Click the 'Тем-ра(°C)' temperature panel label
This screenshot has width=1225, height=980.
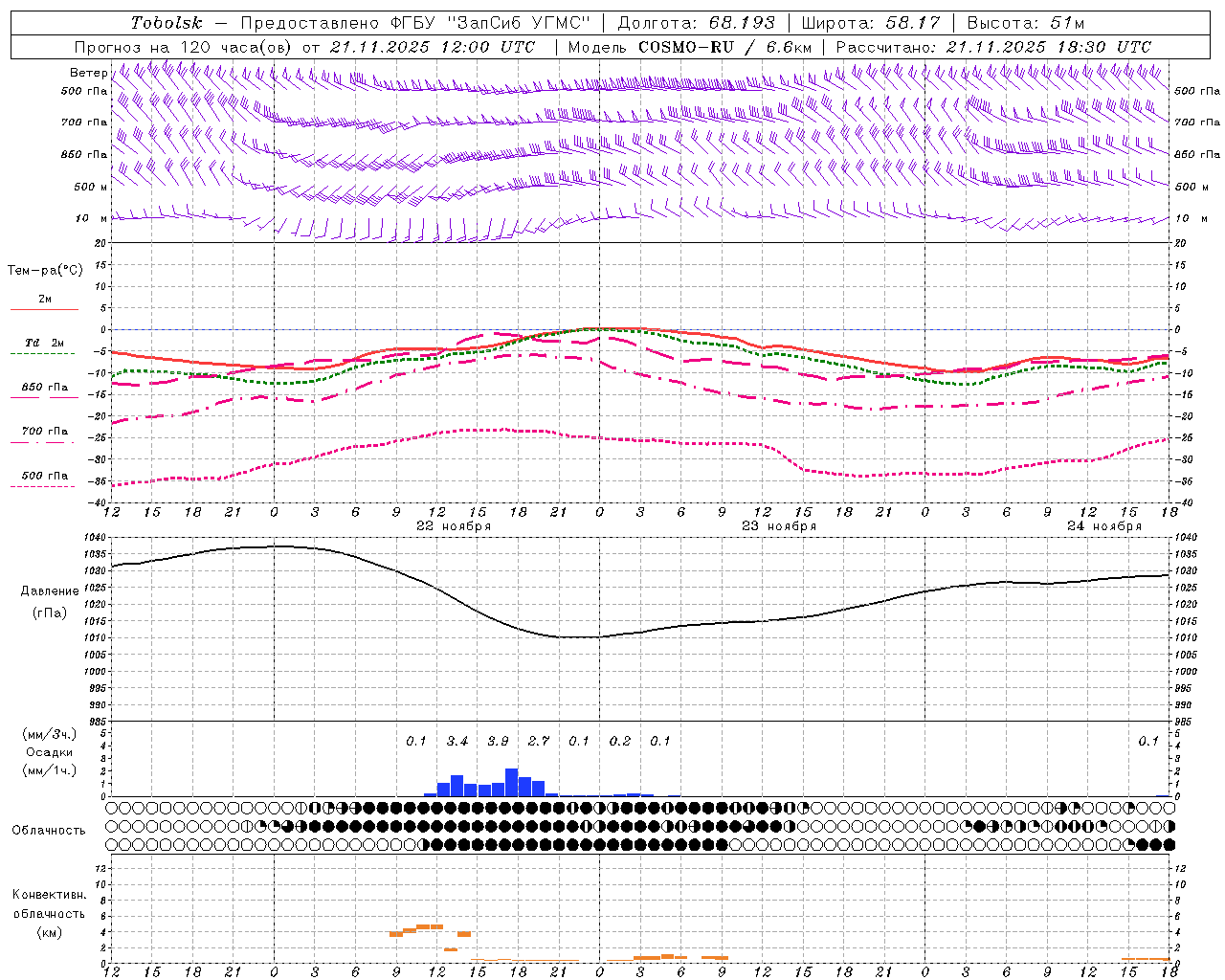click(45, 271)
